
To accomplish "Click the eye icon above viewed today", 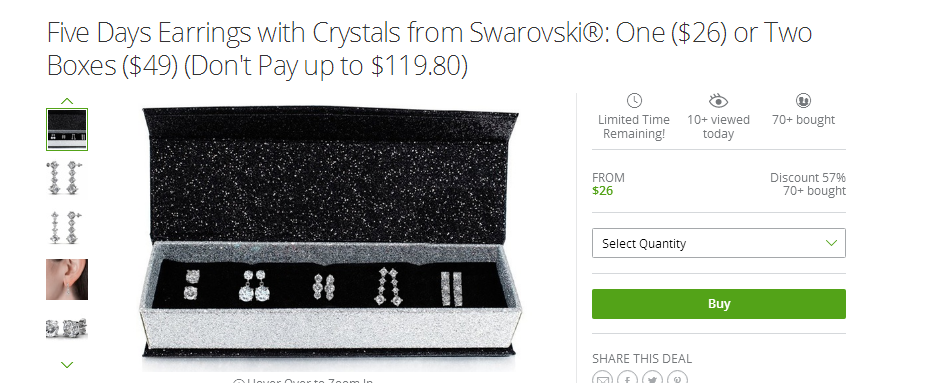I will point(718,101).
